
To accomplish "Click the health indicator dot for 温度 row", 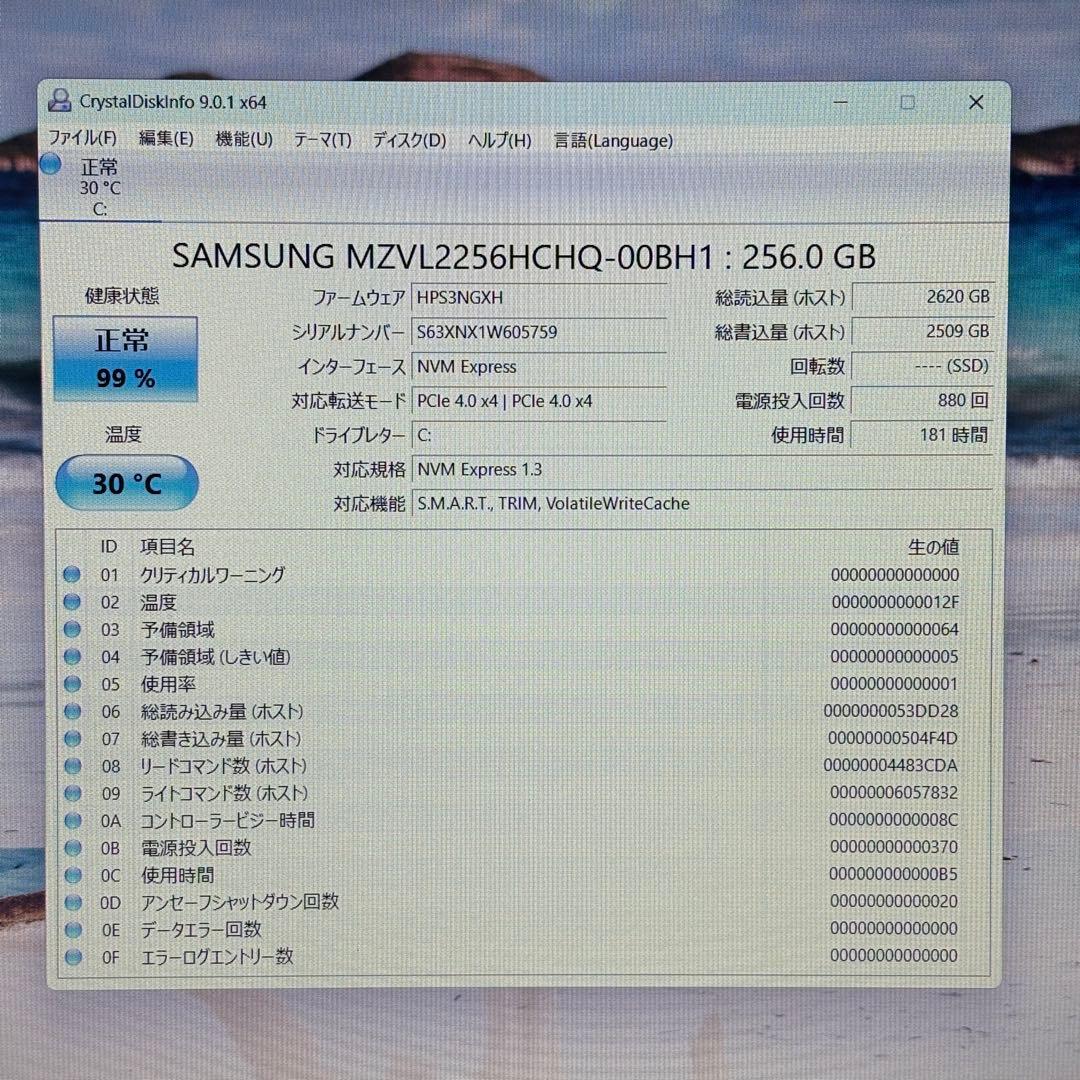I will click(72, 601).
